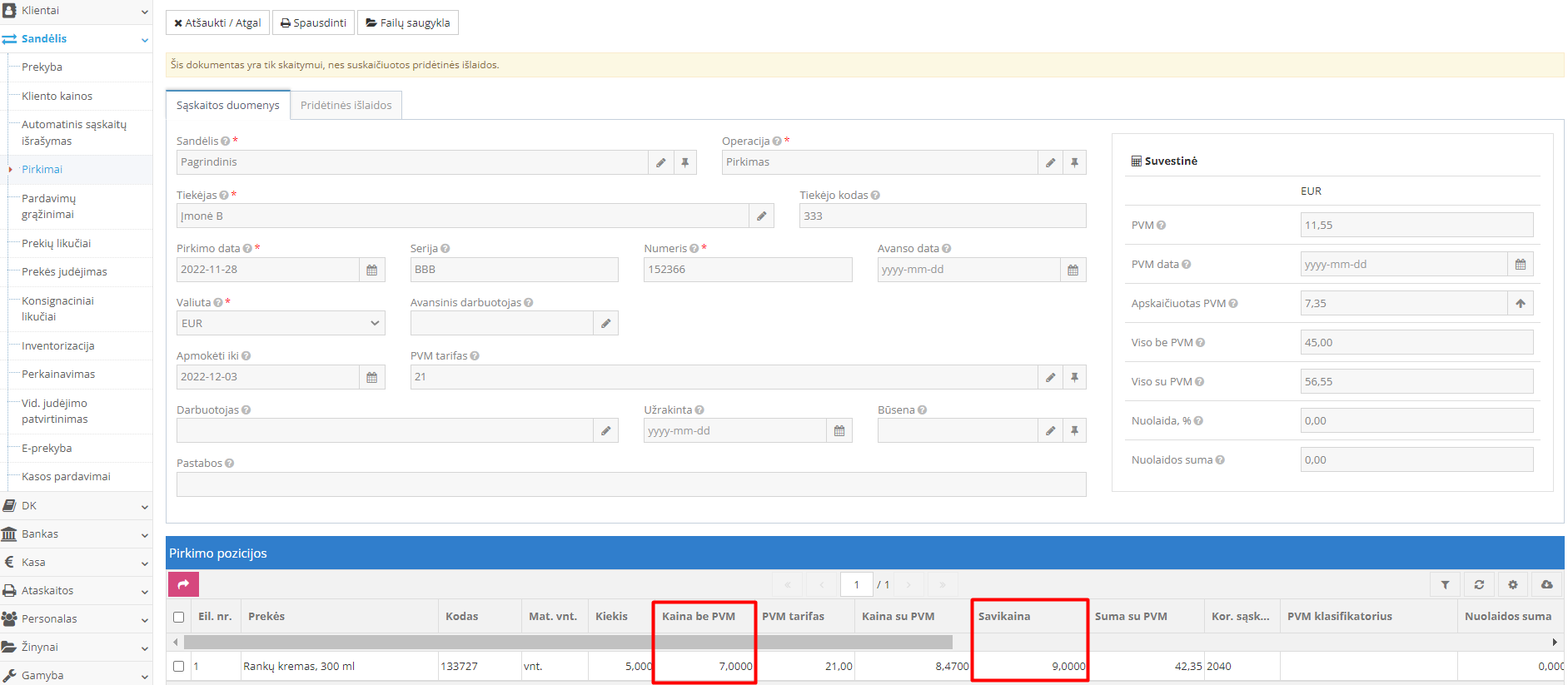Click the pin icon beside Sandėlis field
This screenshot has height=685, width=1568.
[x=684, y=162]
